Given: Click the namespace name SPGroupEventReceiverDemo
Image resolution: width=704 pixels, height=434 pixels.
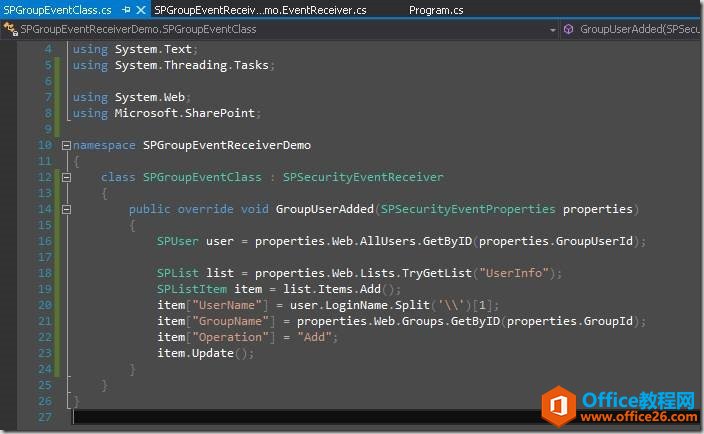Looking at the screenshot, I should [227, 145].
